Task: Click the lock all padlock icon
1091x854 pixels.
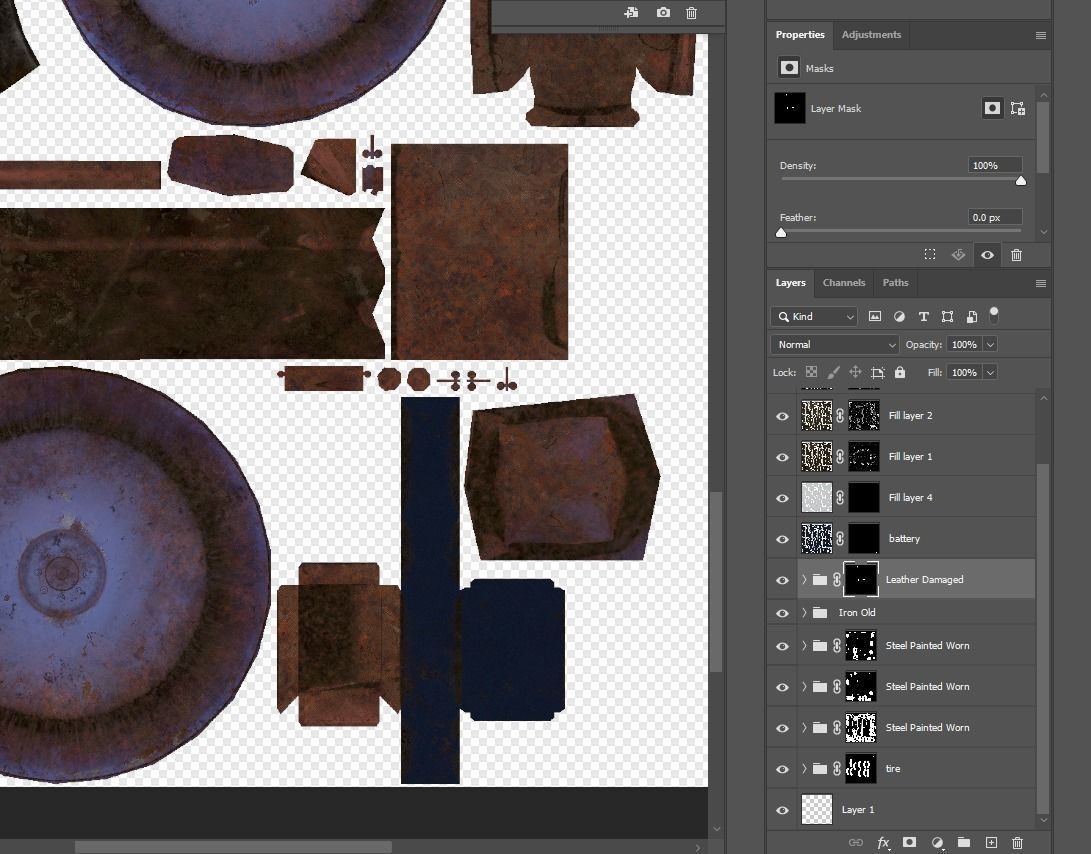Action: [900, 372]
